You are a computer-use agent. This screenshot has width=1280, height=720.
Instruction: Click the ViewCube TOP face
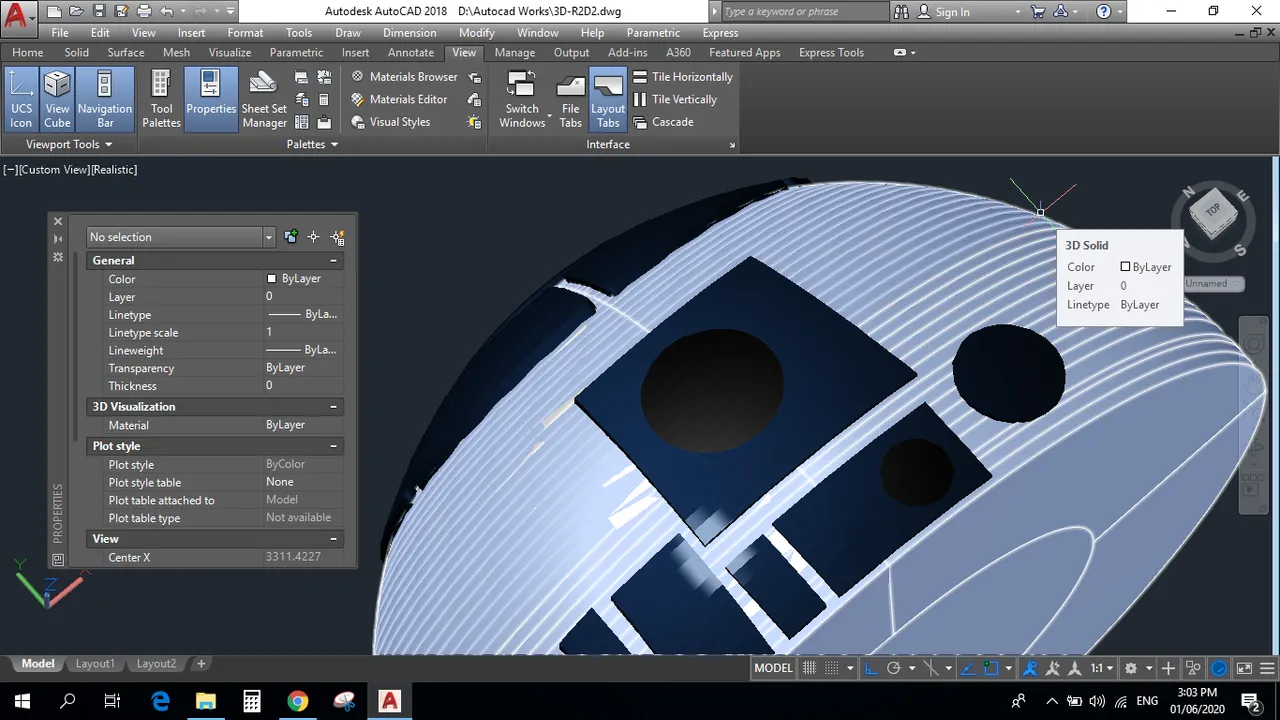point(1213,211)
